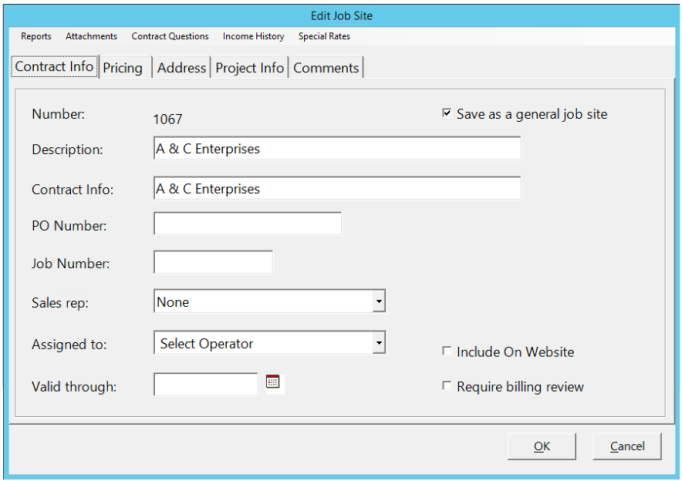Open Contract Questions menu item
This screenshot has width=682, height=481.
pyautogui.click(x=170, y=36)
